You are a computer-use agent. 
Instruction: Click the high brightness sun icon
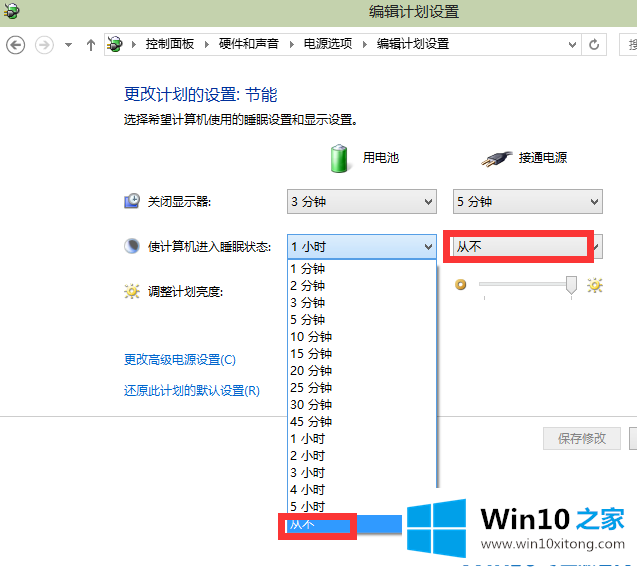(x=595, y=285)
